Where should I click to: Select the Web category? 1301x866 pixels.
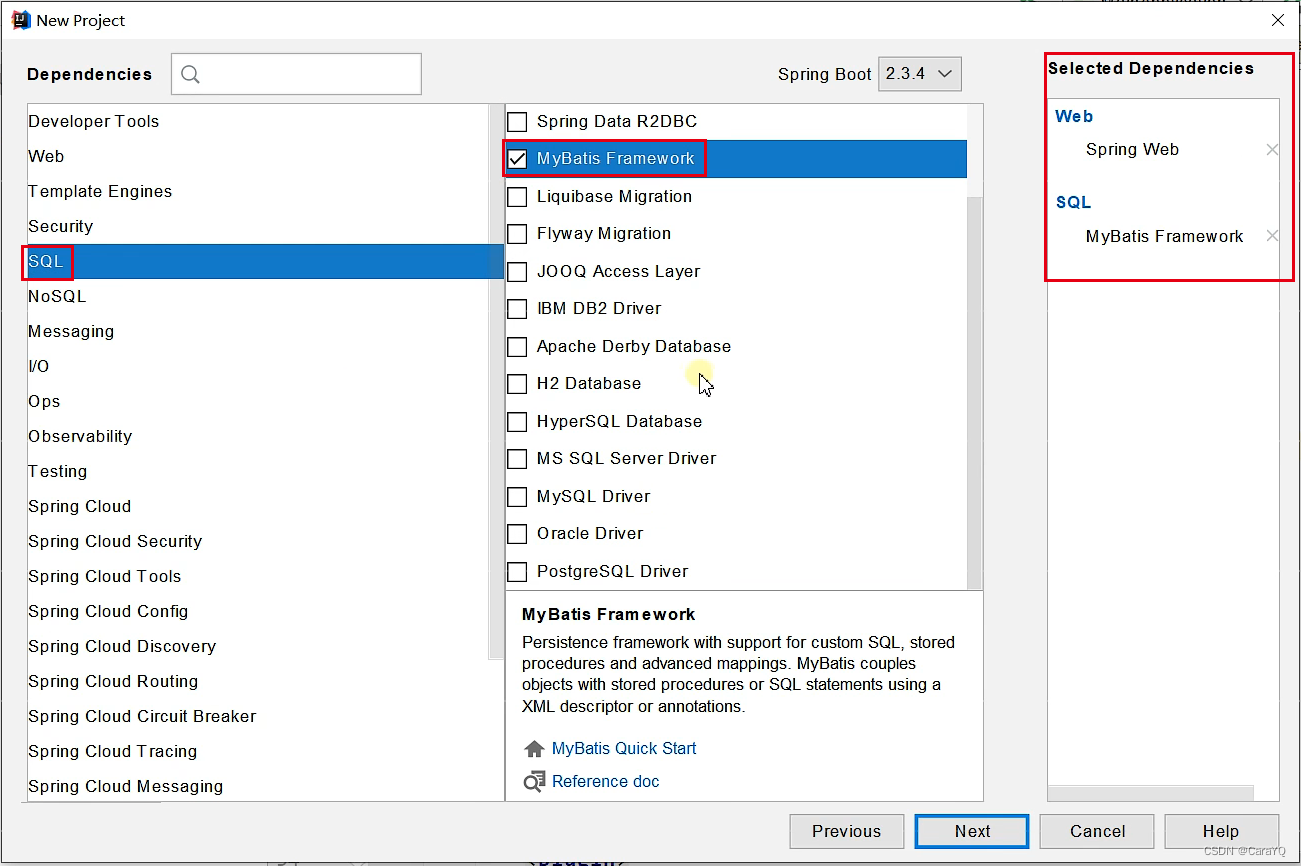point(258,157)
